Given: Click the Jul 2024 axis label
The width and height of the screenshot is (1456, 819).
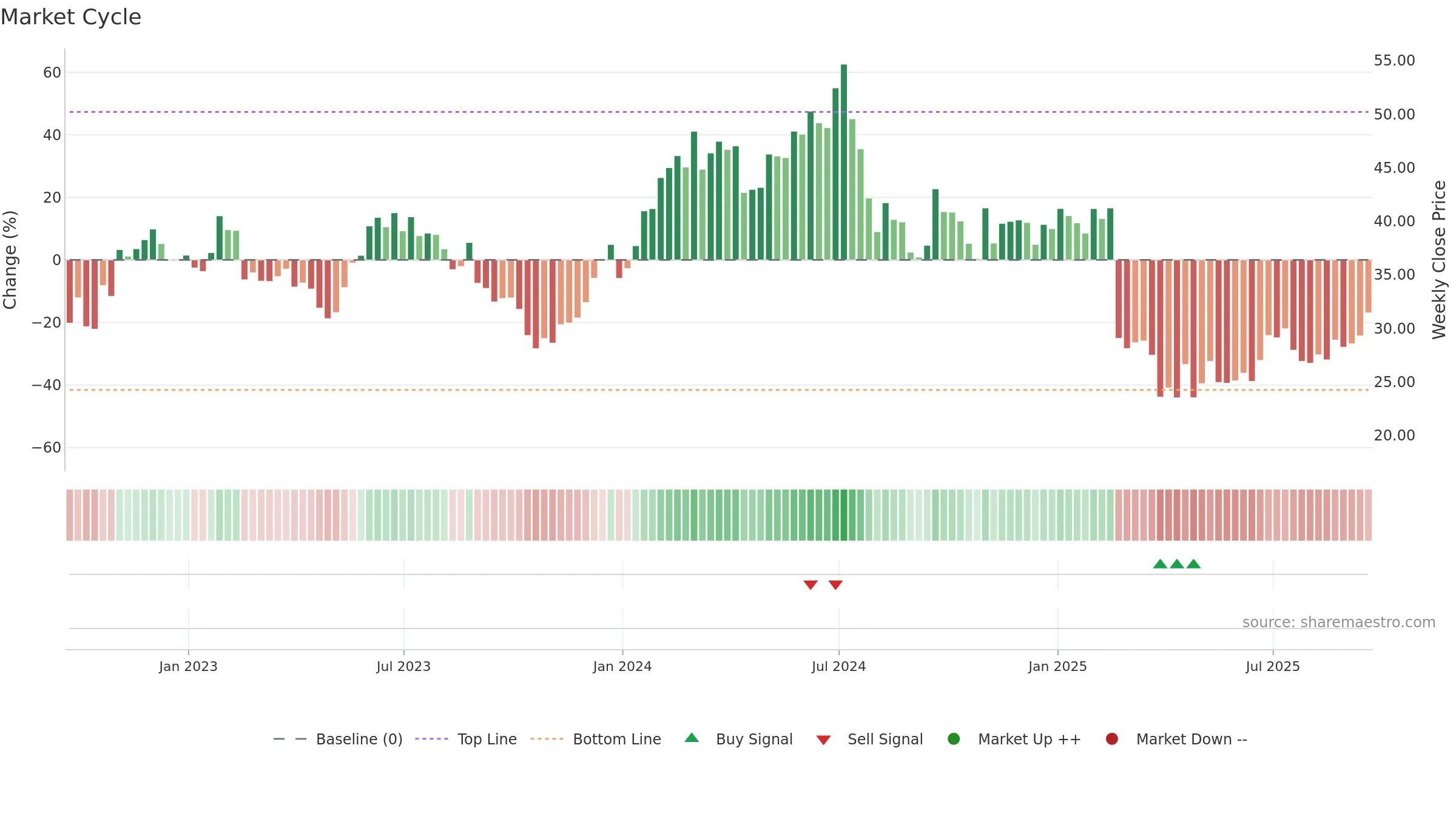Looking at the screenshot, I should 838,666.
